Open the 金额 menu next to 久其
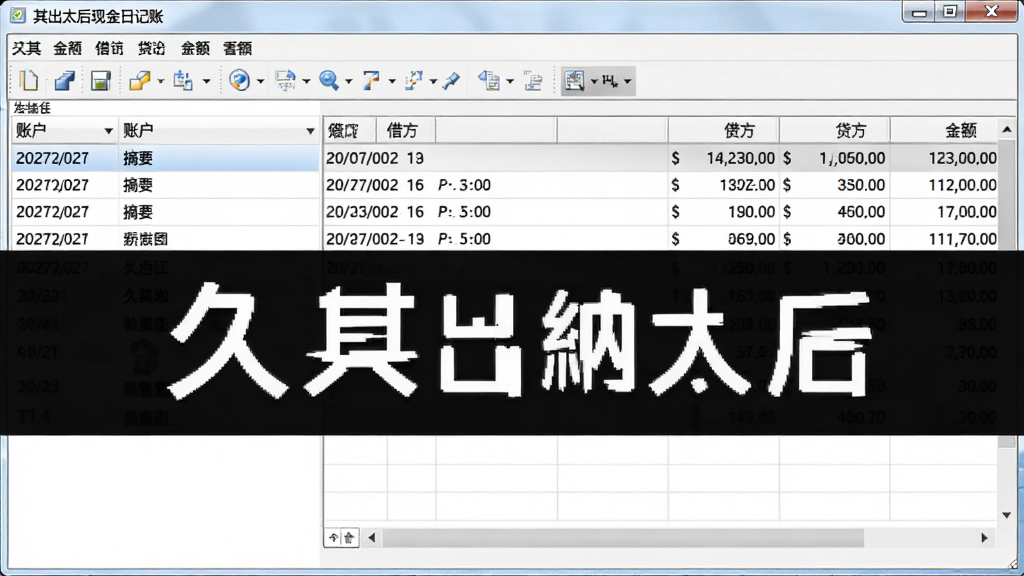This screenshot has width=1024, height=576. click(x=68, y=48)
